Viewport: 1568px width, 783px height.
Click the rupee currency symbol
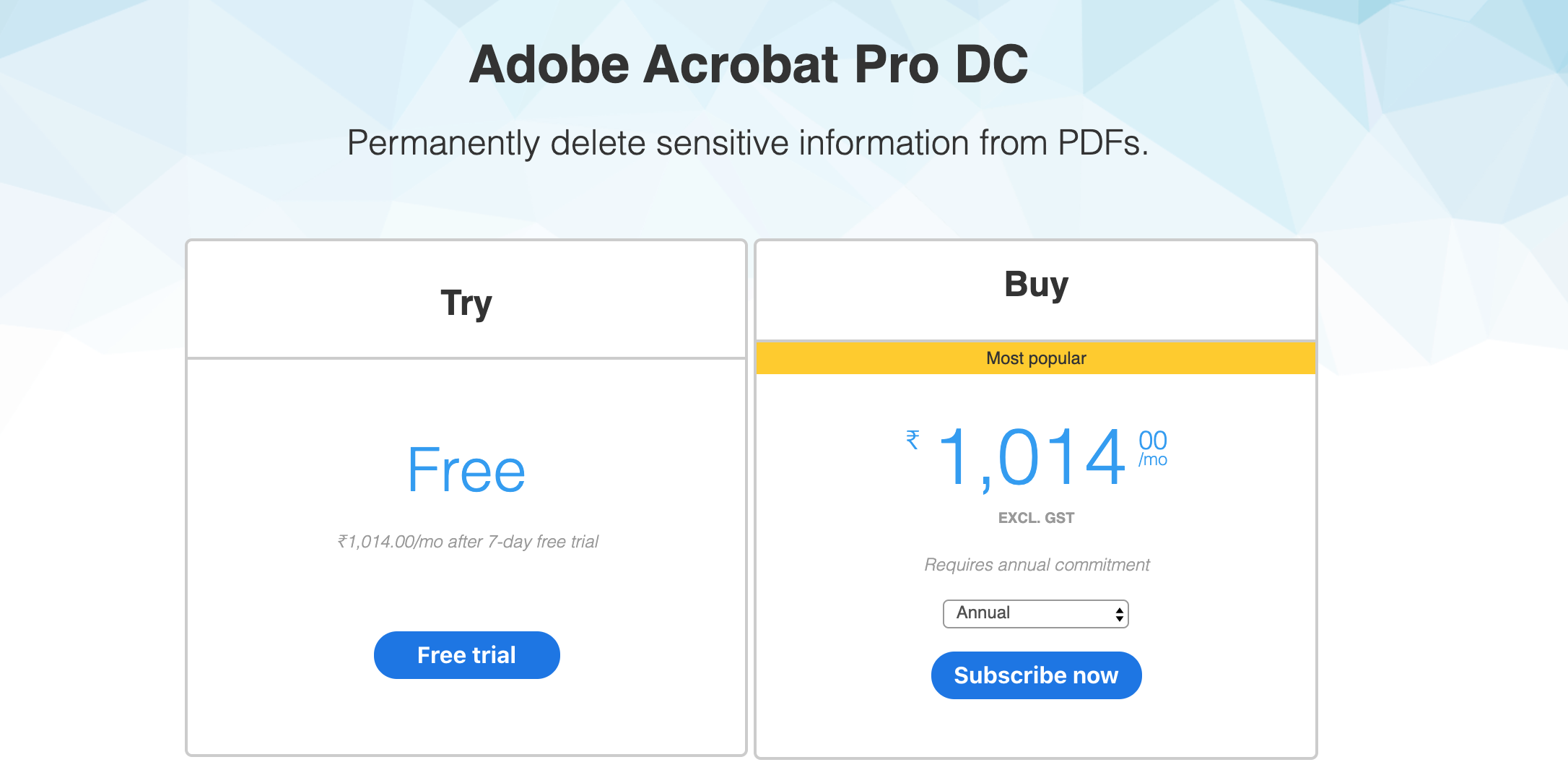click(x=912, y=441)
